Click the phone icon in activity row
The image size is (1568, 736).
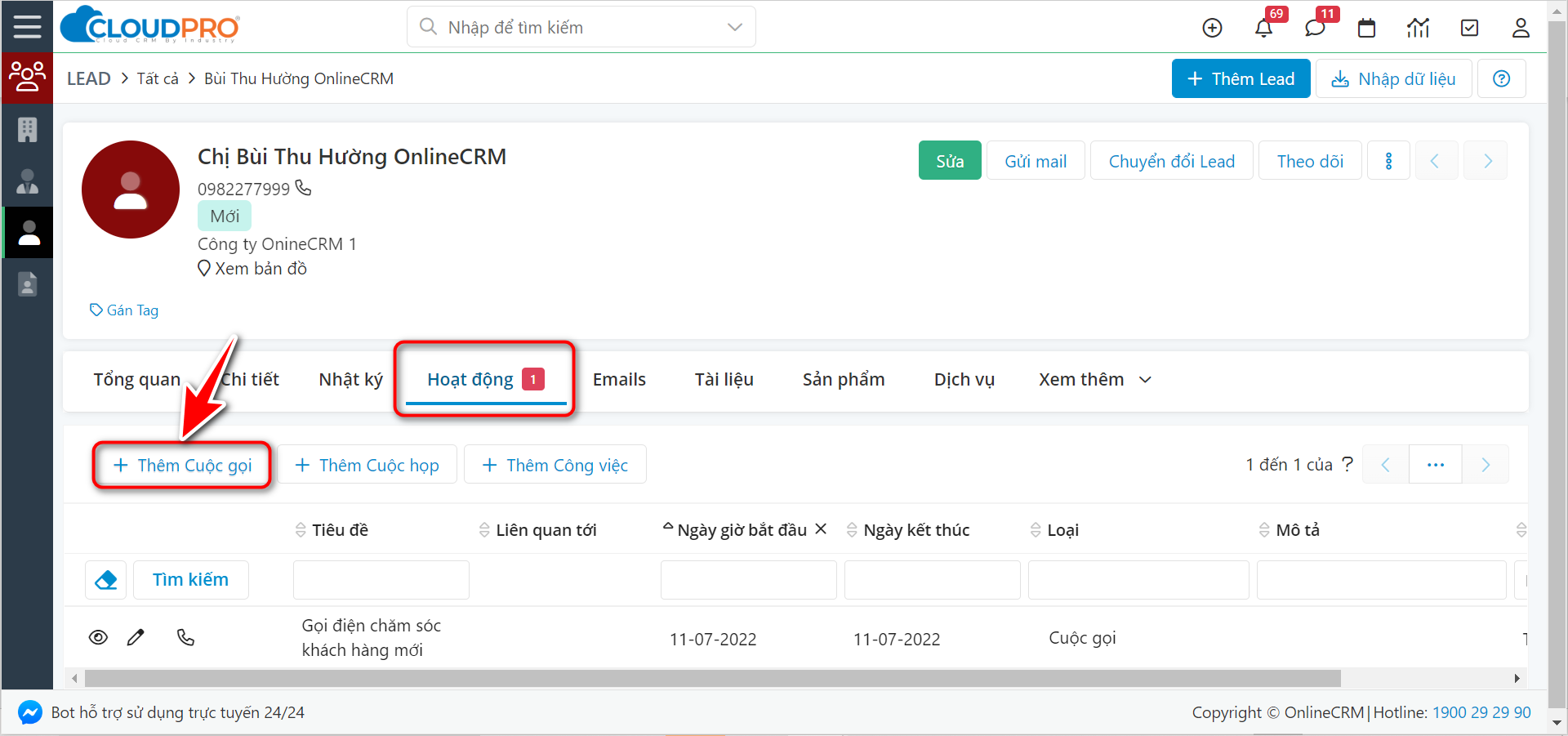click(x=186, y=637)
